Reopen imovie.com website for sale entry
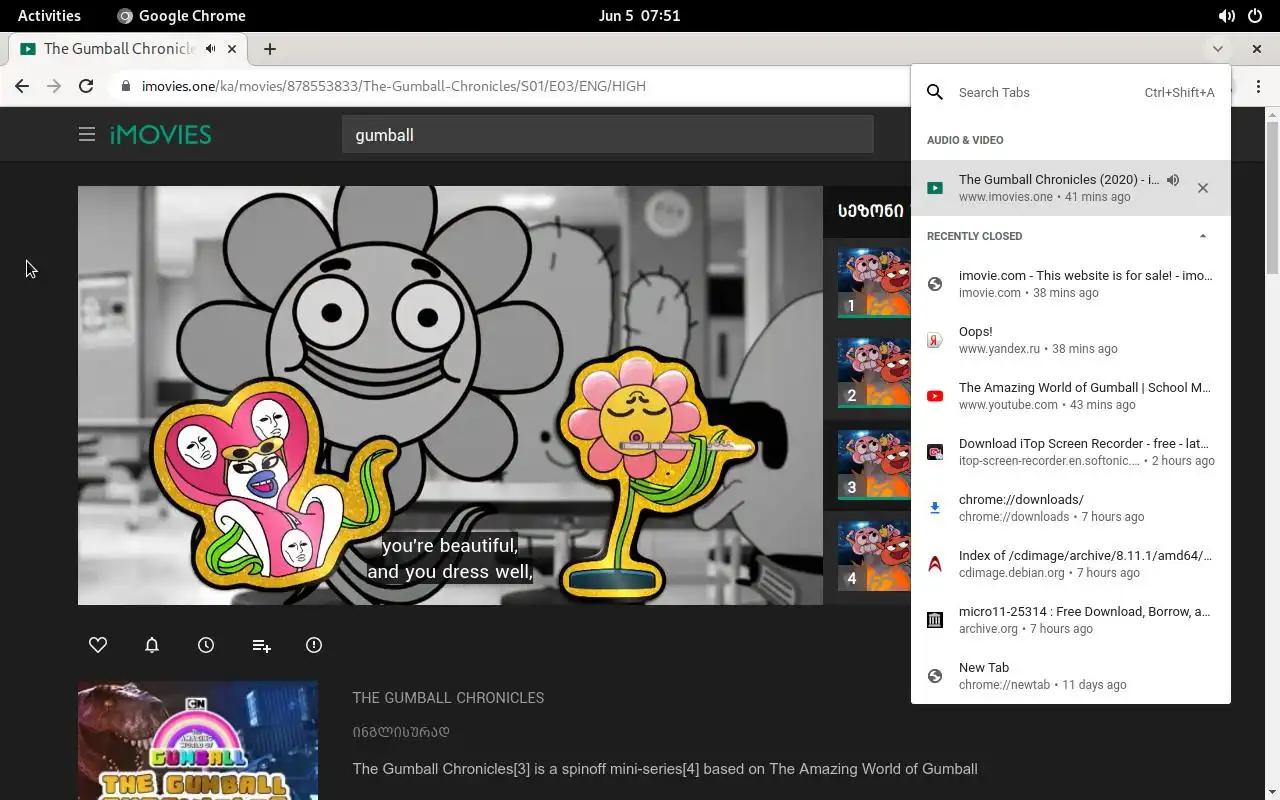The width and height of the screenshot is (1280, 800). click(x=1071, y=284)
